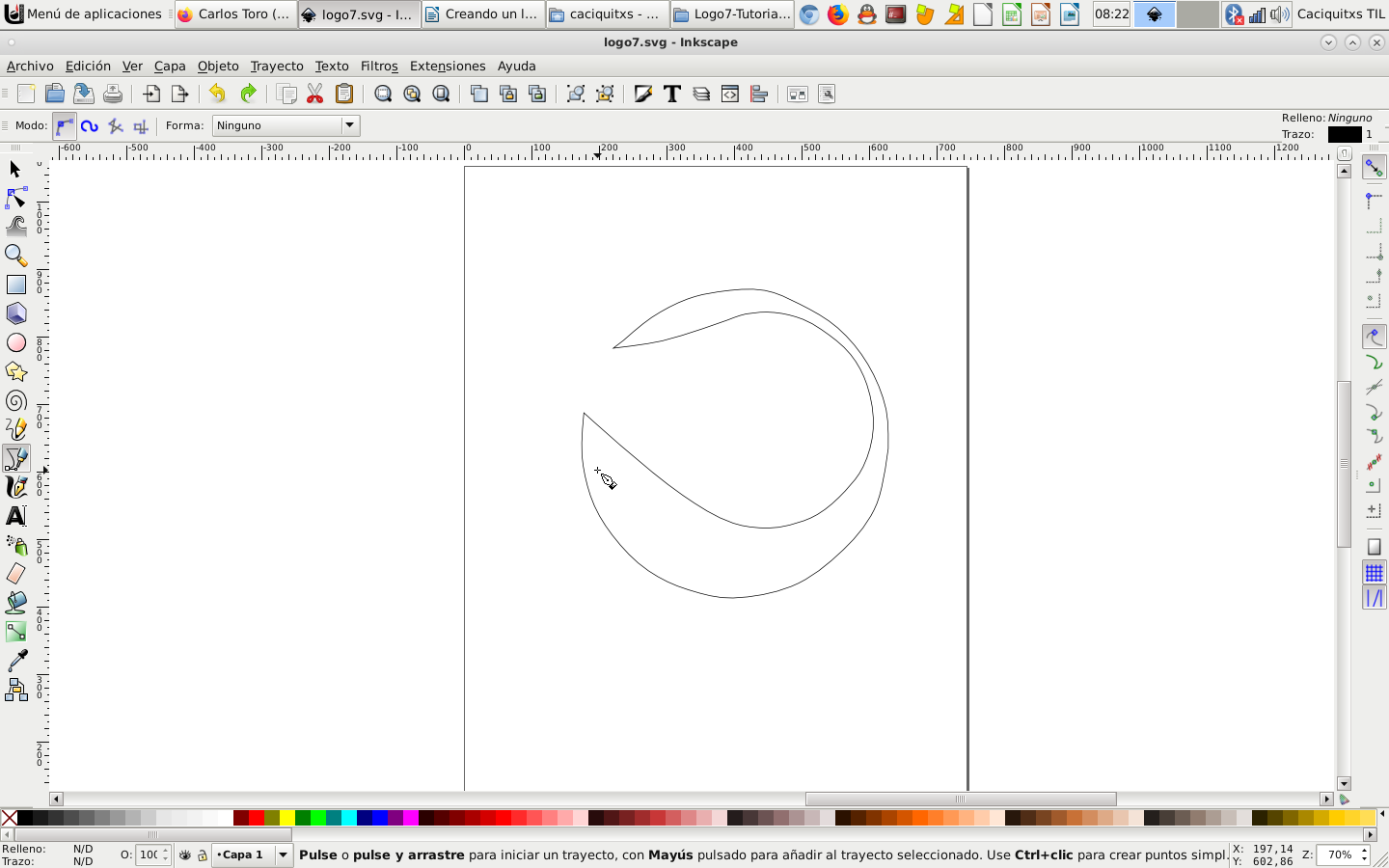Toggle layer visibility eye icon
Image resolution: width=1389 pixels, height=868 pixels.
185,854
